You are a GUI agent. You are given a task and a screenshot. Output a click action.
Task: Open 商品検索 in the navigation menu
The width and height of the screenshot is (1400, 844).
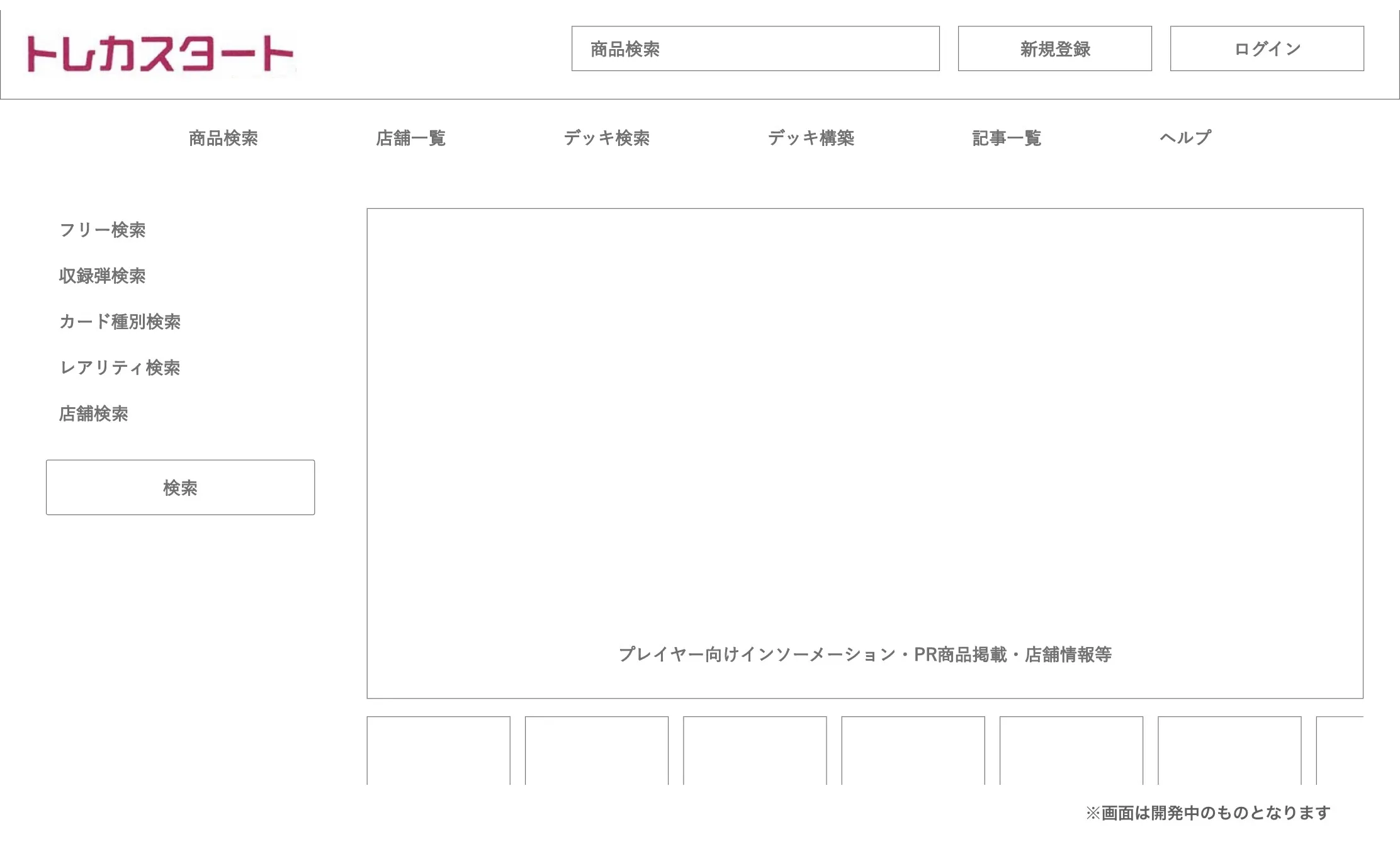tap(223, 138)
